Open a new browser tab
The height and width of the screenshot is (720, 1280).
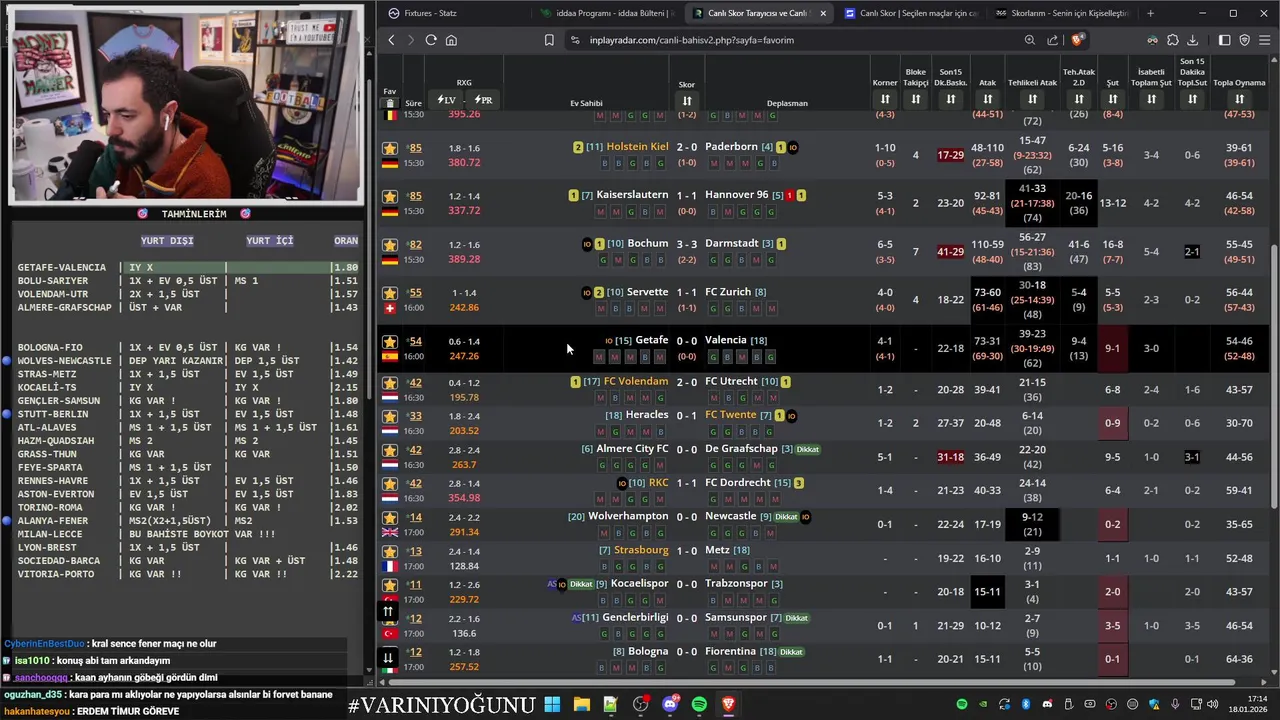click(x=1150, y=13)
